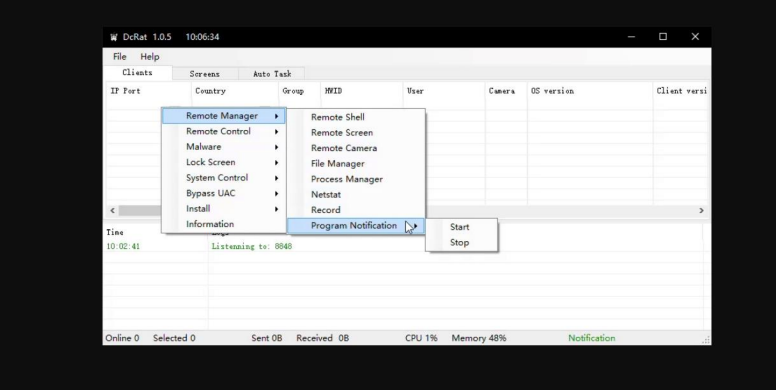Click the 'Memory 48%' status entry

coord(479,338)
